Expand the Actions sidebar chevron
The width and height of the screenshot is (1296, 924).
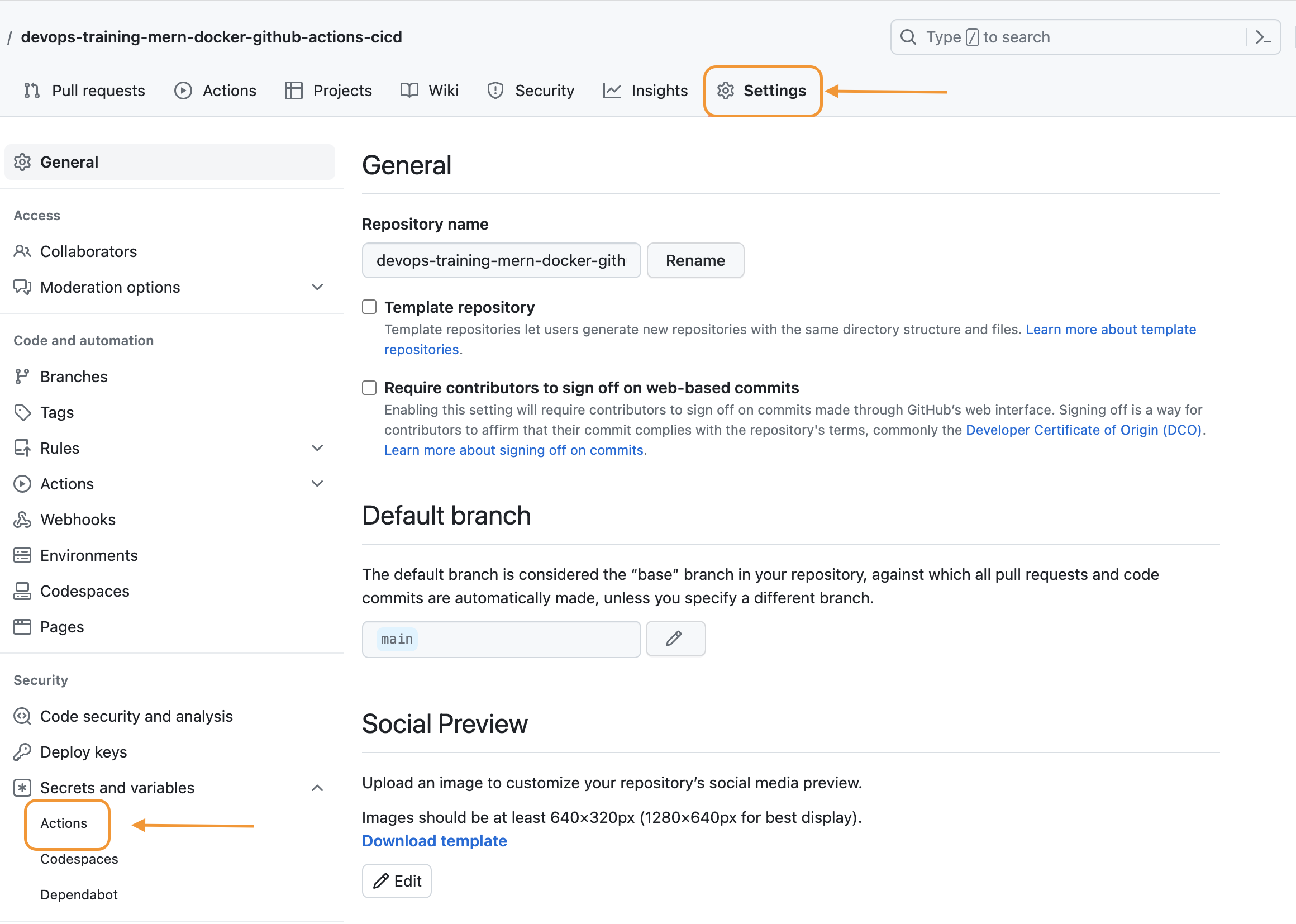coord(317,484)
